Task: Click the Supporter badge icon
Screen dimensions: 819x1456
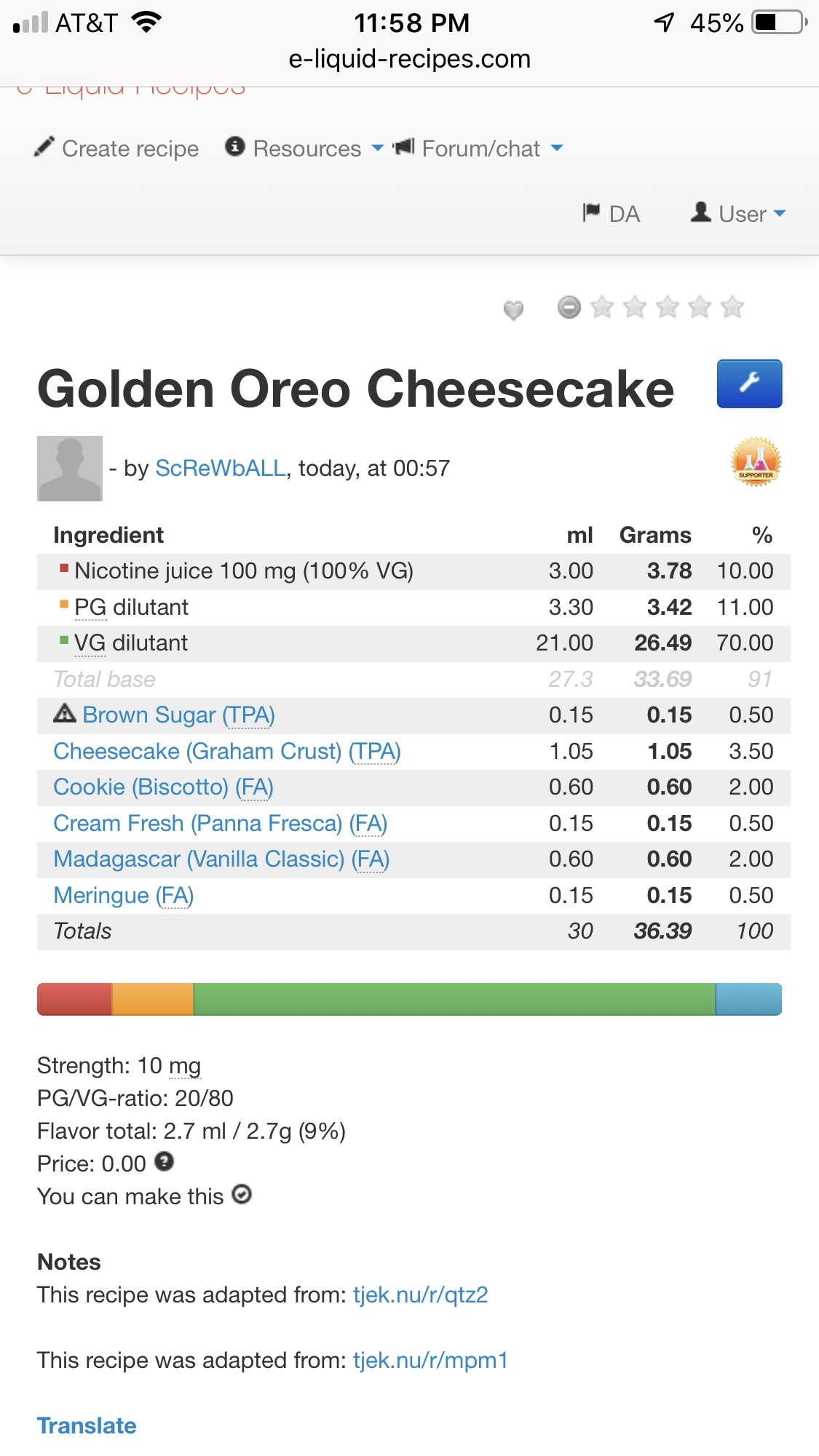Action: point(756,462)
